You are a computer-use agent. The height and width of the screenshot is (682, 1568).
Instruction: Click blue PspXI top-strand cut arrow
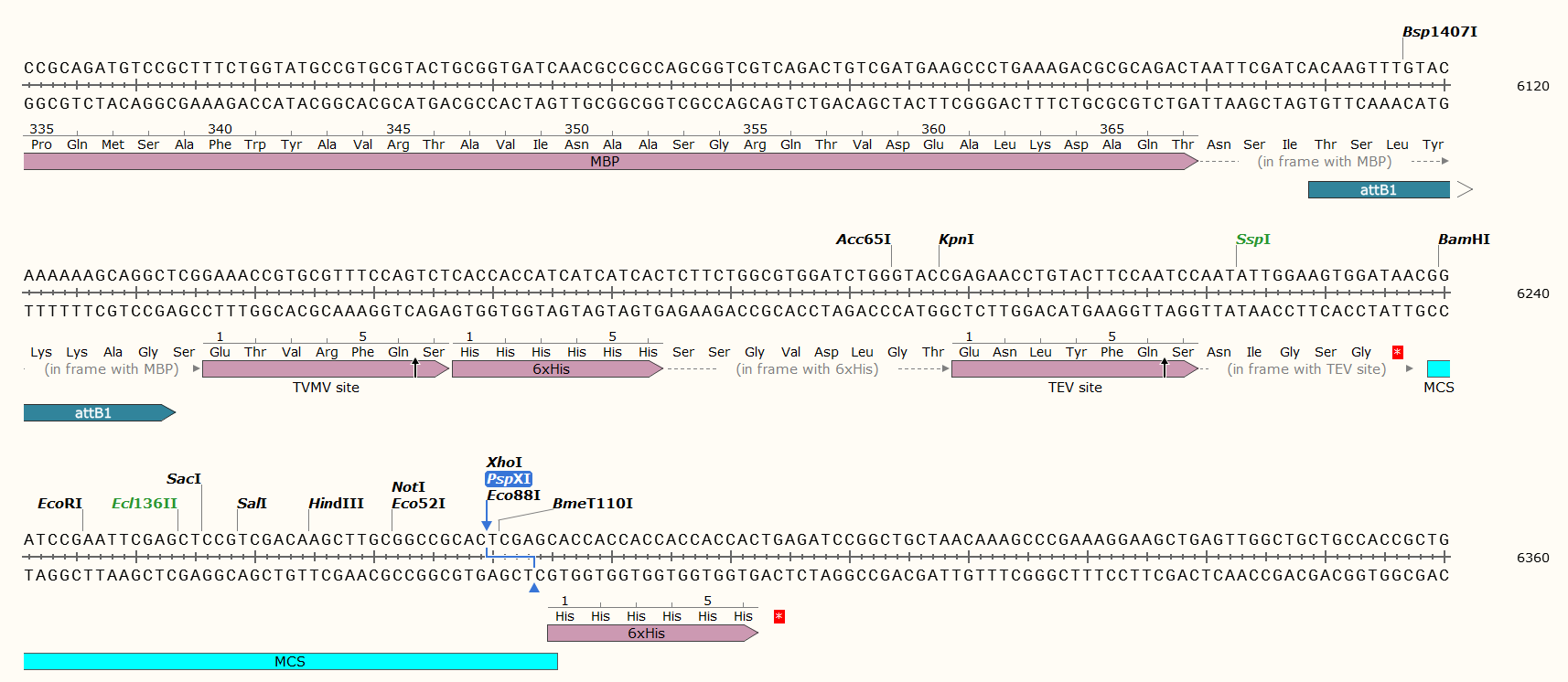coord(487,525)
